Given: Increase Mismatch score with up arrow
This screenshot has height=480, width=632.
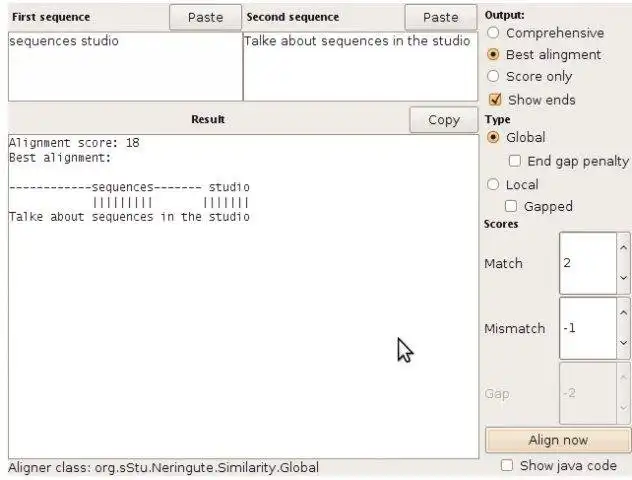Looking at the screenshot, I should 623,312.
